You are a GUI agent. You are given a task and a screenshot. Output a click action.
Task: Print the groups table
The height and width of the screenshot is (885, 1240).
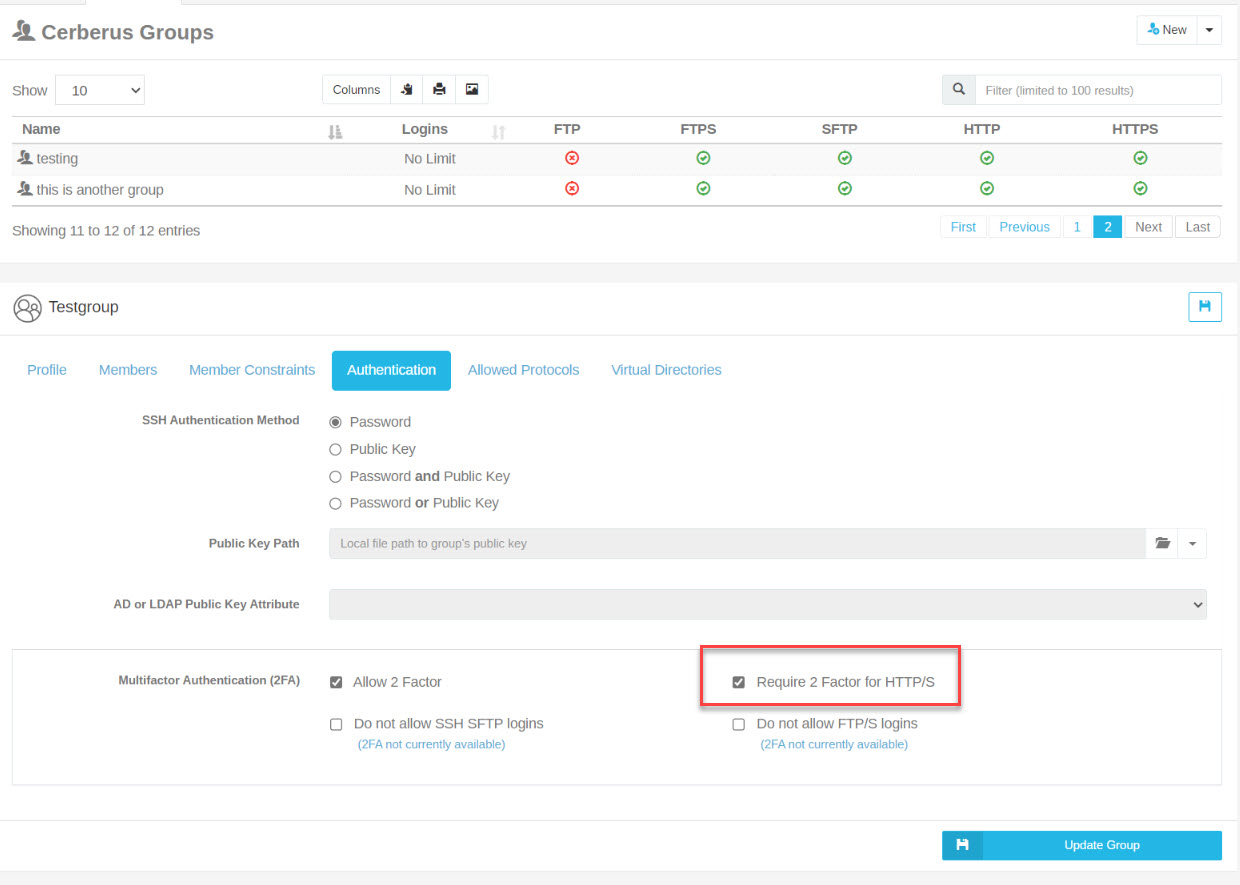[x=439, y=89]
